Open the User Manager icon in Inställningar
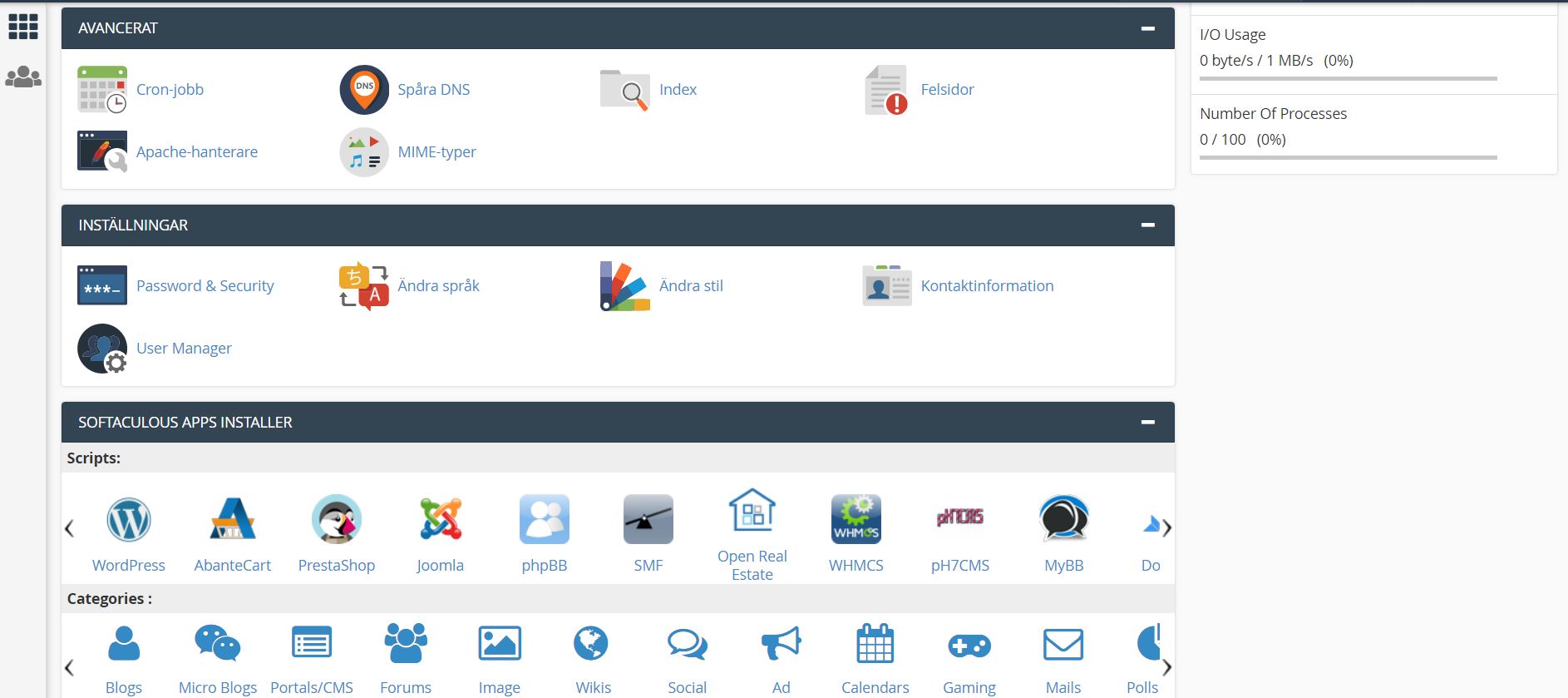The width and height of the screenshot is (1568, 698). click(x=102, y=349)
